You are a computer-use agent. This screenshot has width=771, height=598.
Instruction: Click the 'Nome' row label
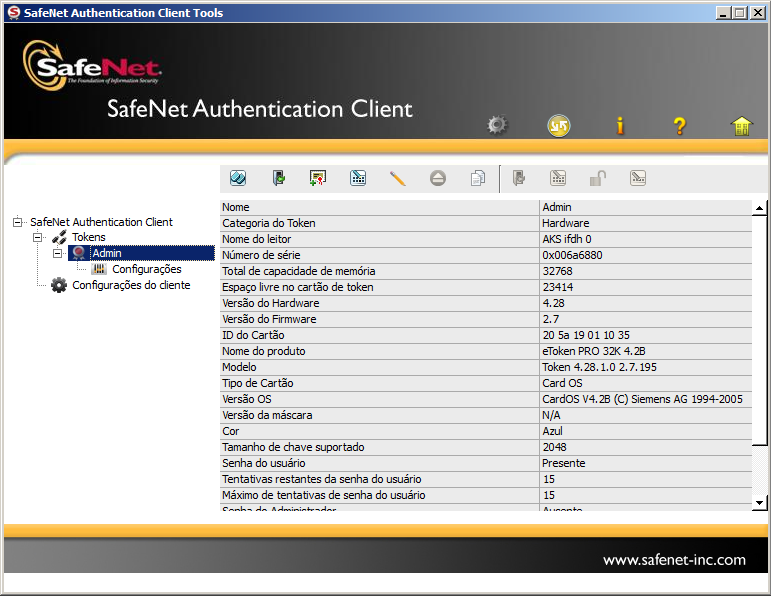point(236,207)
